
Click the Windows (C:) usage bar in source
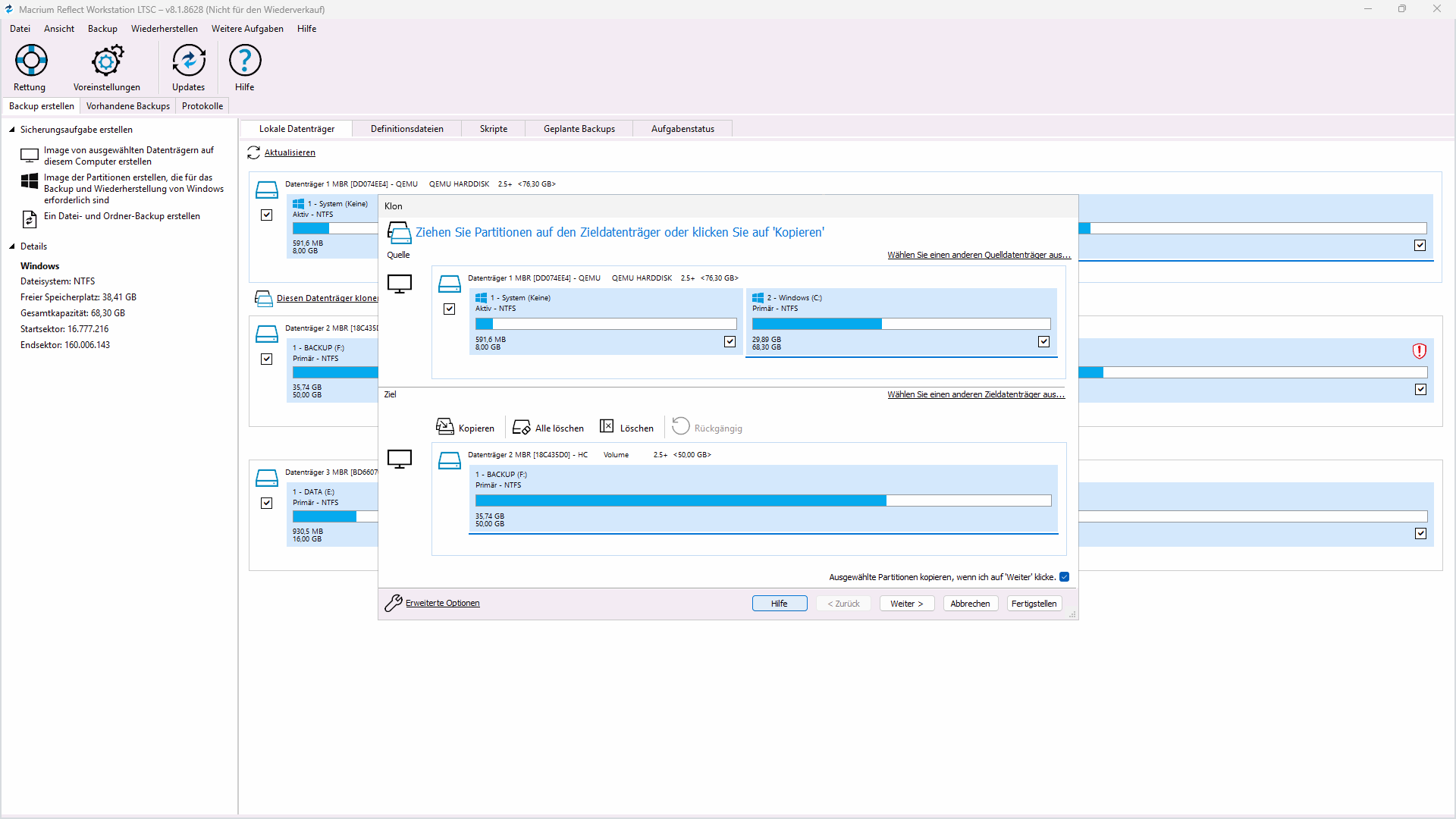(x=901, y=324)
